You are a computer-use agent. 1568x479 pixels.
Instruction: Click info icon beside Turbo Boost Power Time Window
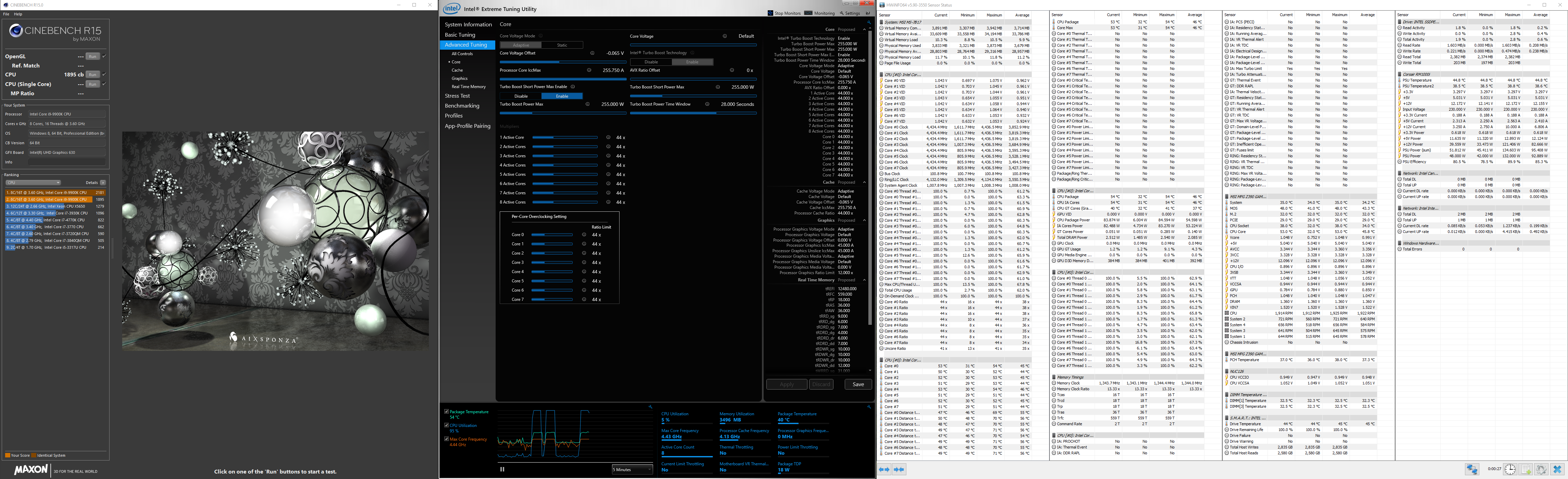pos(708,104)
